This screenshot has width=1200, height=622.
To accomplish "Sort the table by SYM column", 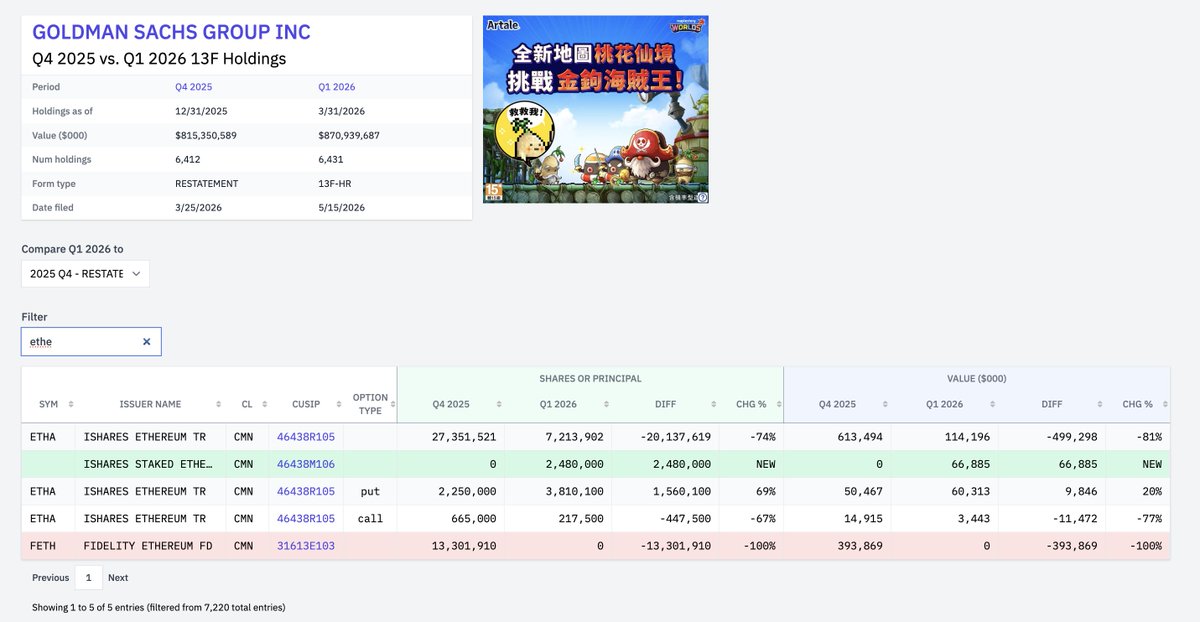I will pos(48,404).
